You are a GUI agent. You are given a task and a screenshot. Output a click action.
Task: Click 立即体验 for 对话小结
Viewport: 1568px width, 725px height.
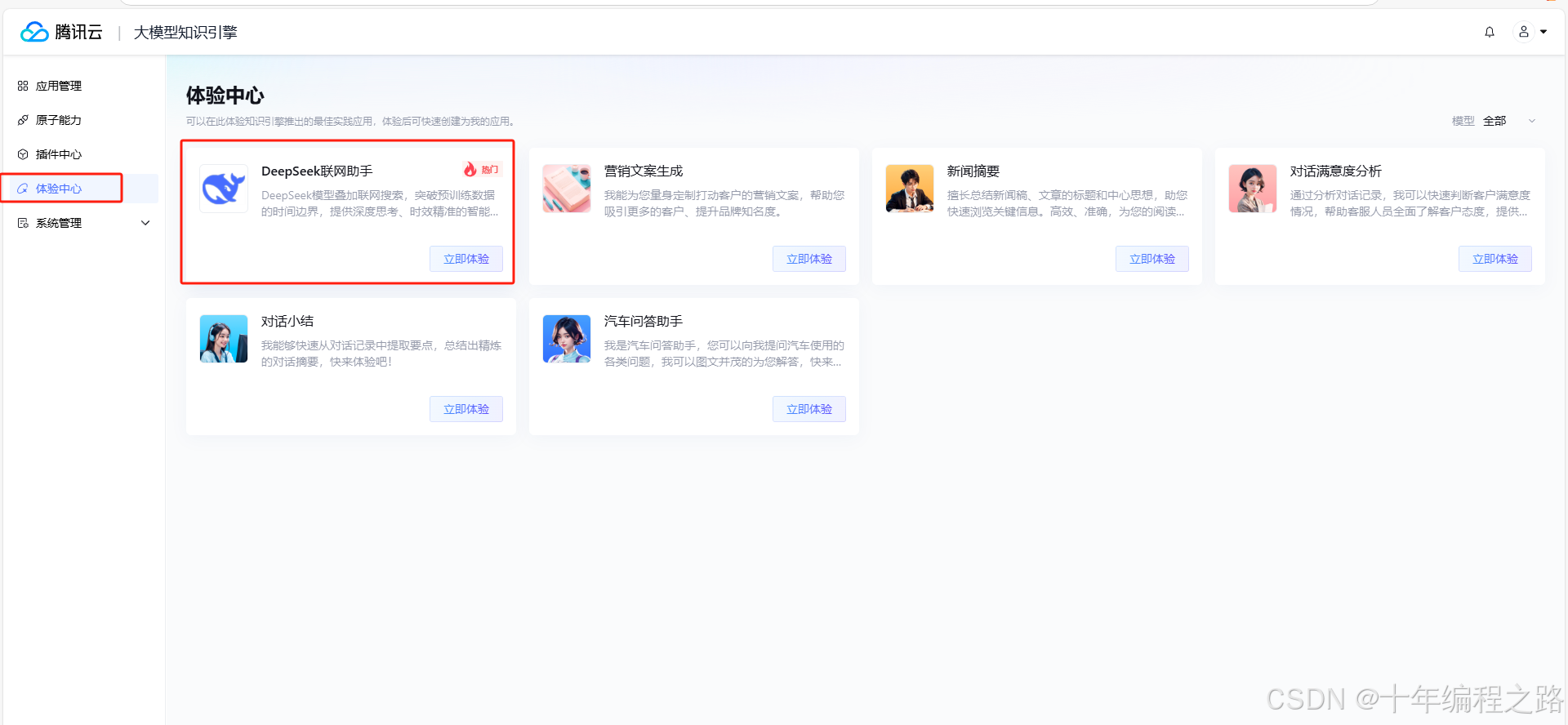466,409
